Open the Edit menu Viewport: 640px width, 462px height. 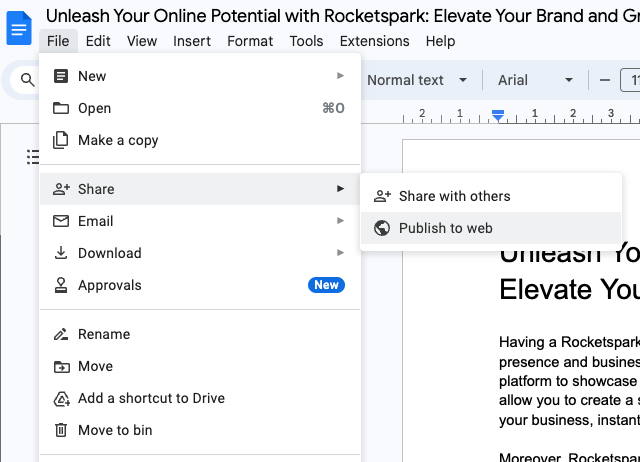(98, 41)
